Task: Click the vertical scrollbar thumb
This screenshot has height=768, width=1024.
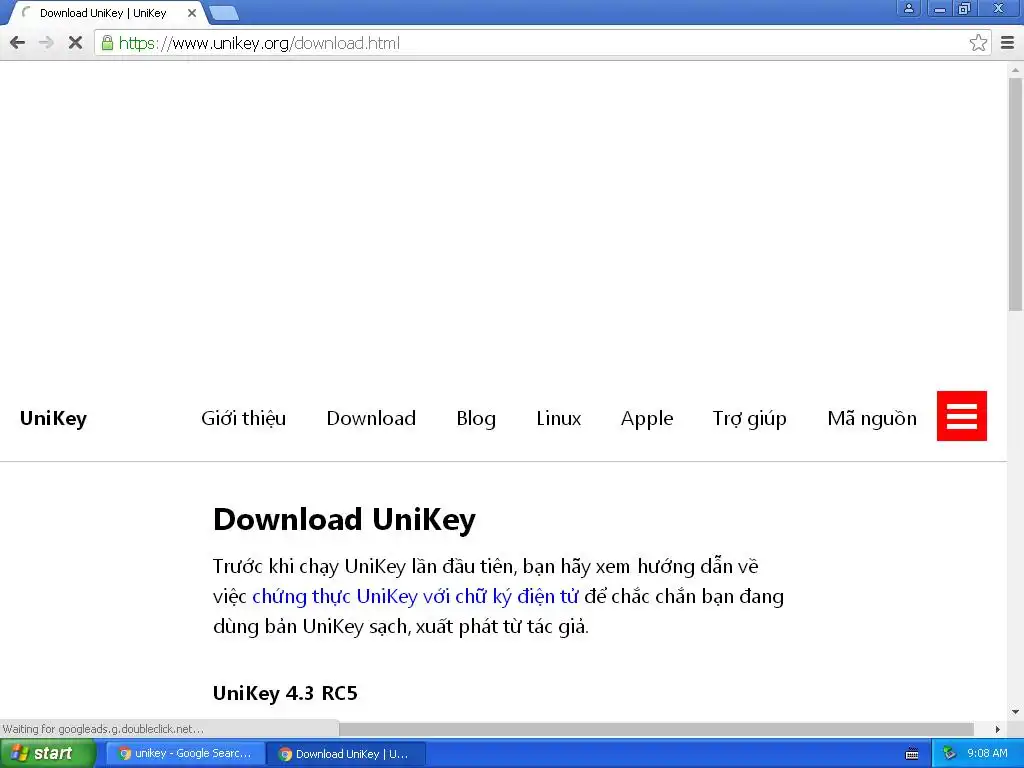Action: click(1016, 195)
